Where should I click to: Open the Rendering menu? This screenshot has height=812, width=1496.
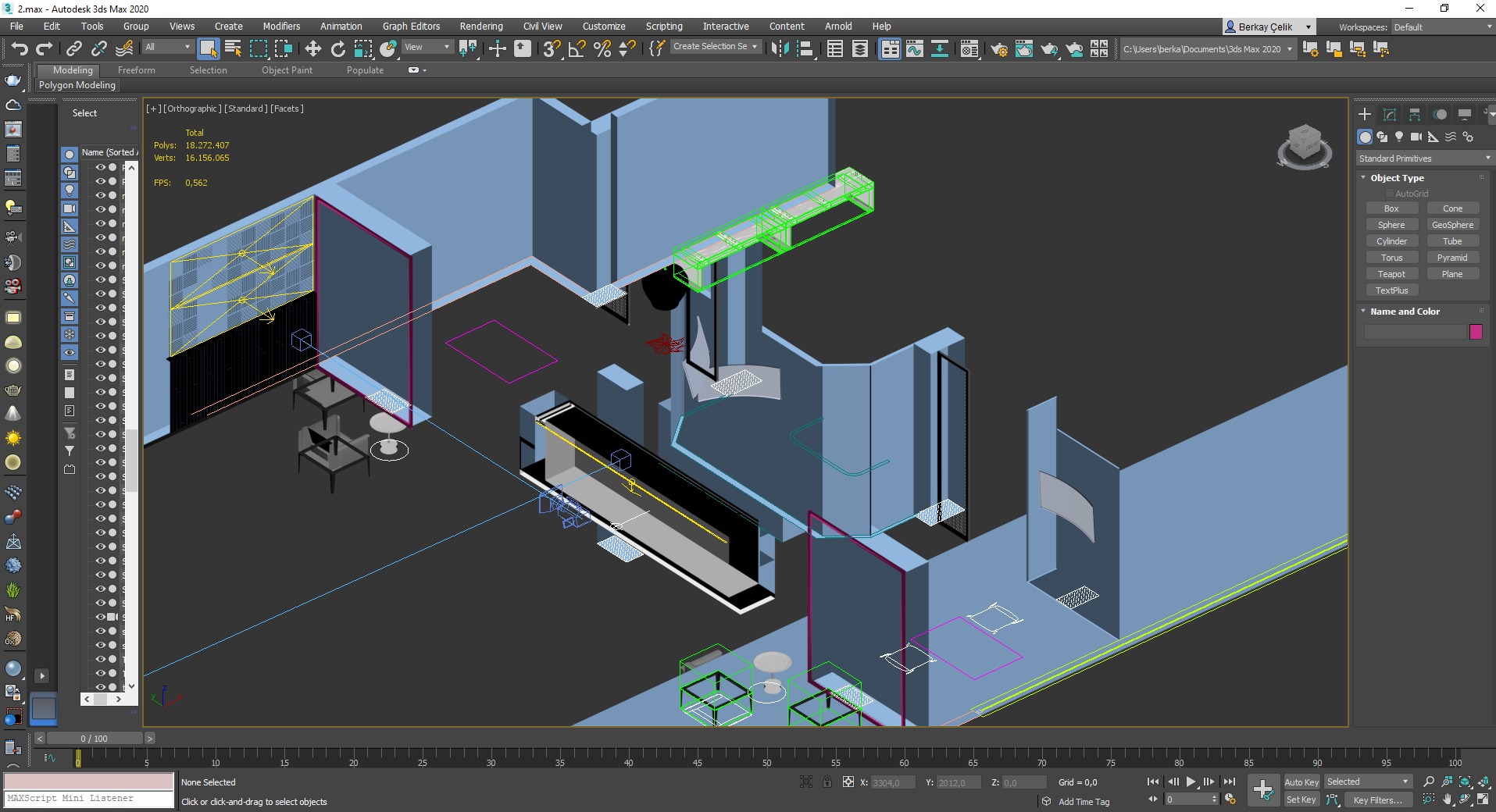[x=480, y=27]
